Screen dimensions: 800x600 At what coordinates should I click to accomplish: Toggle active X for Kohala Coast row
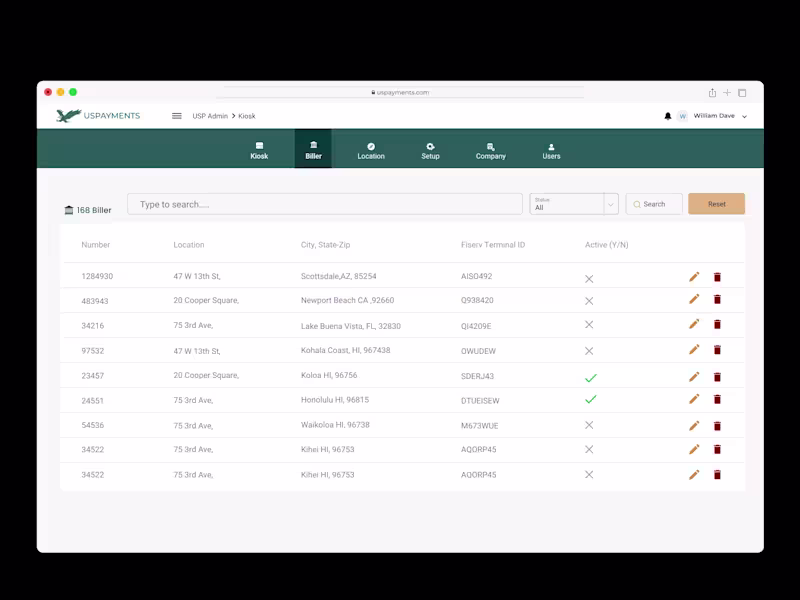[x=589, y=351]
